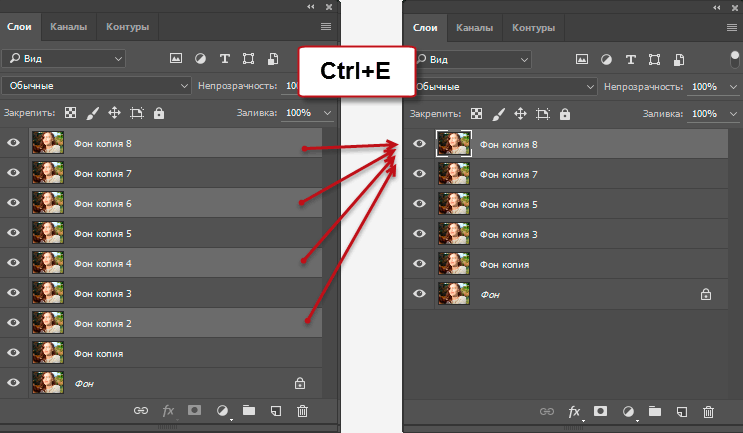
Task: Select Фон копия layer in right panel
Action: pyautogui.click(x=581, y=264)
